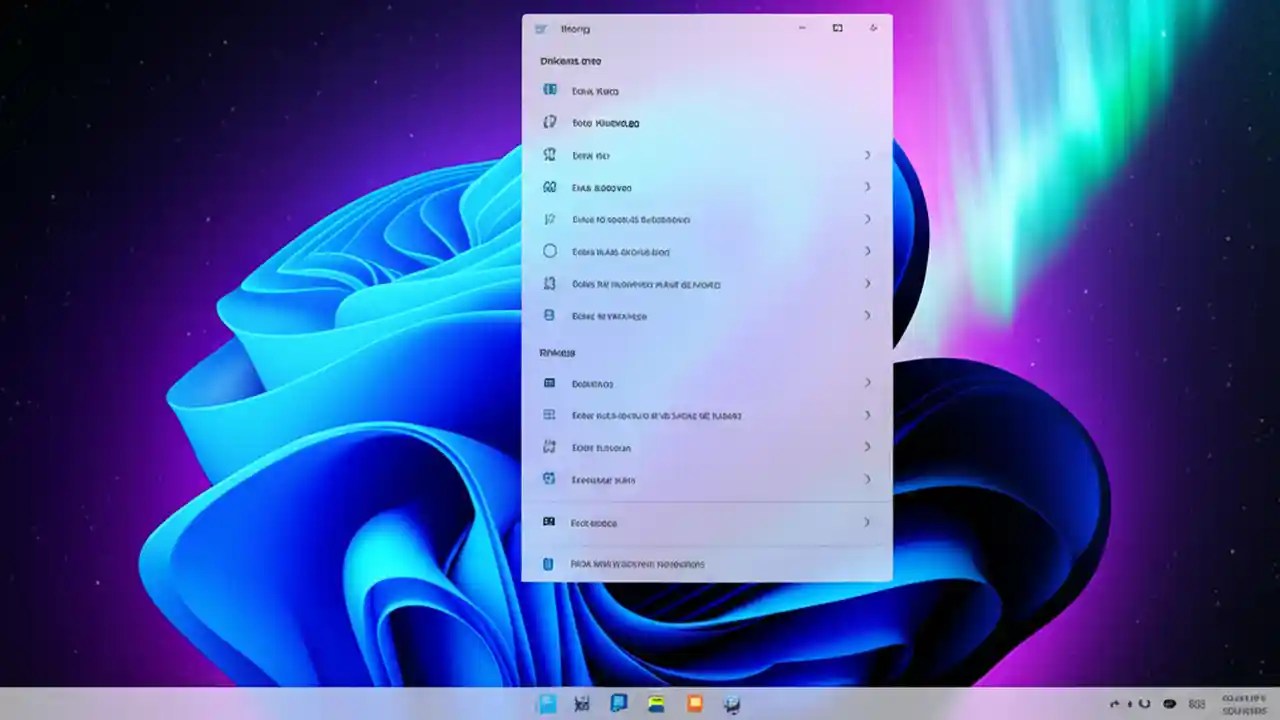Screen dimensions: 1280x720
Task: Select the phone icon beside the first device entry
Action: [x=549, y=89]
